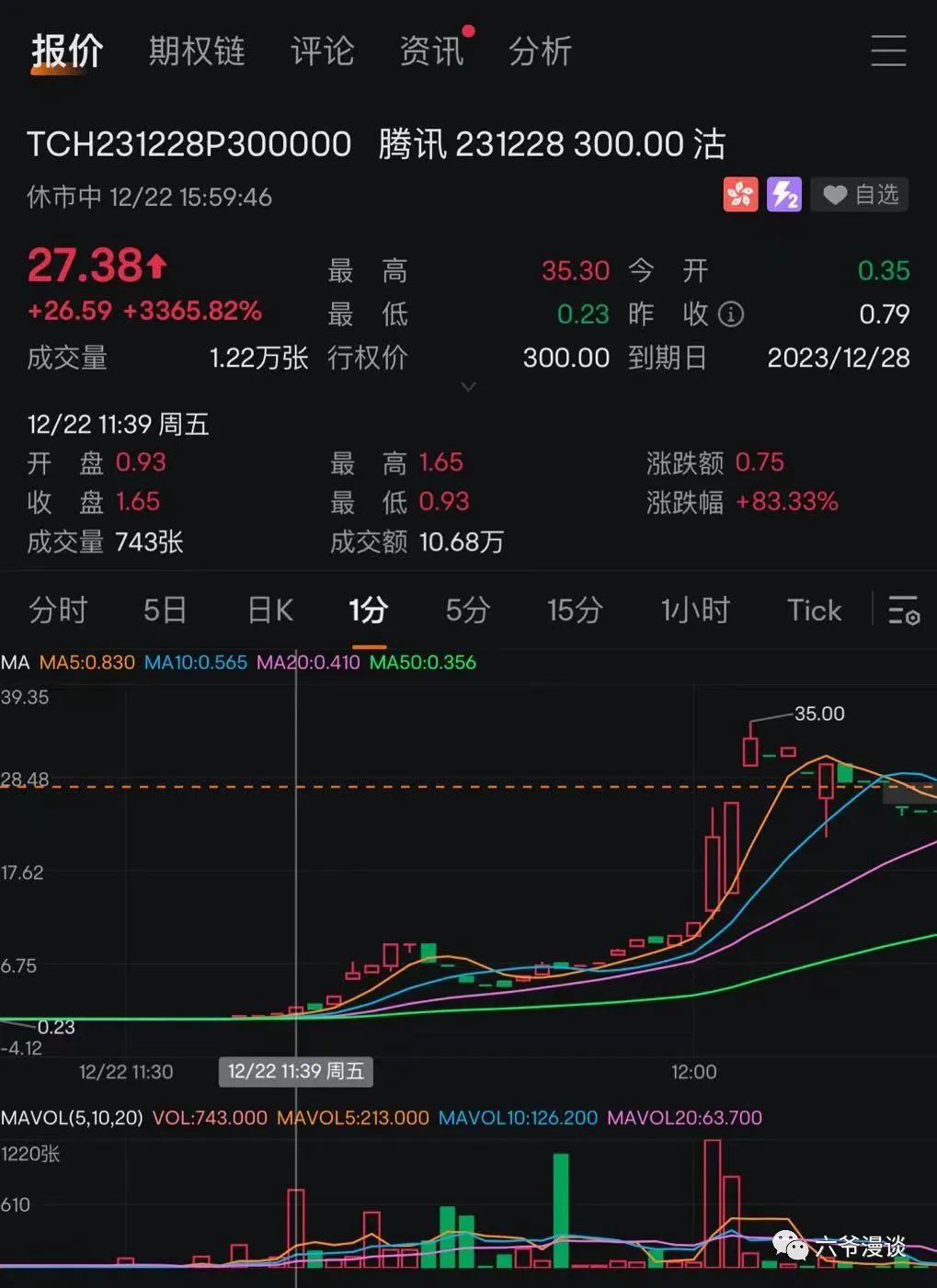
Task: Tap the 0.23 low price marker
Action: pos(56,1028)
